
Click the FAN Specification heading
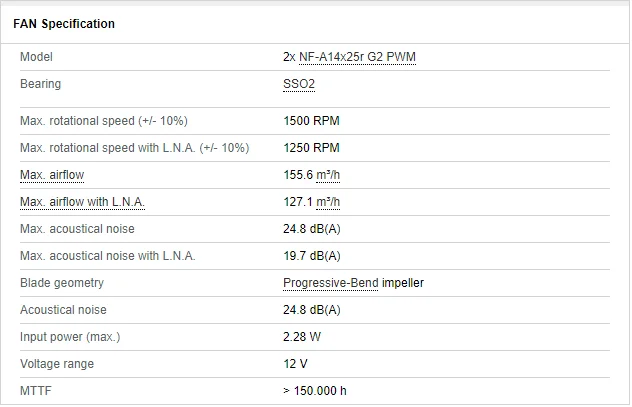point(64,23)
